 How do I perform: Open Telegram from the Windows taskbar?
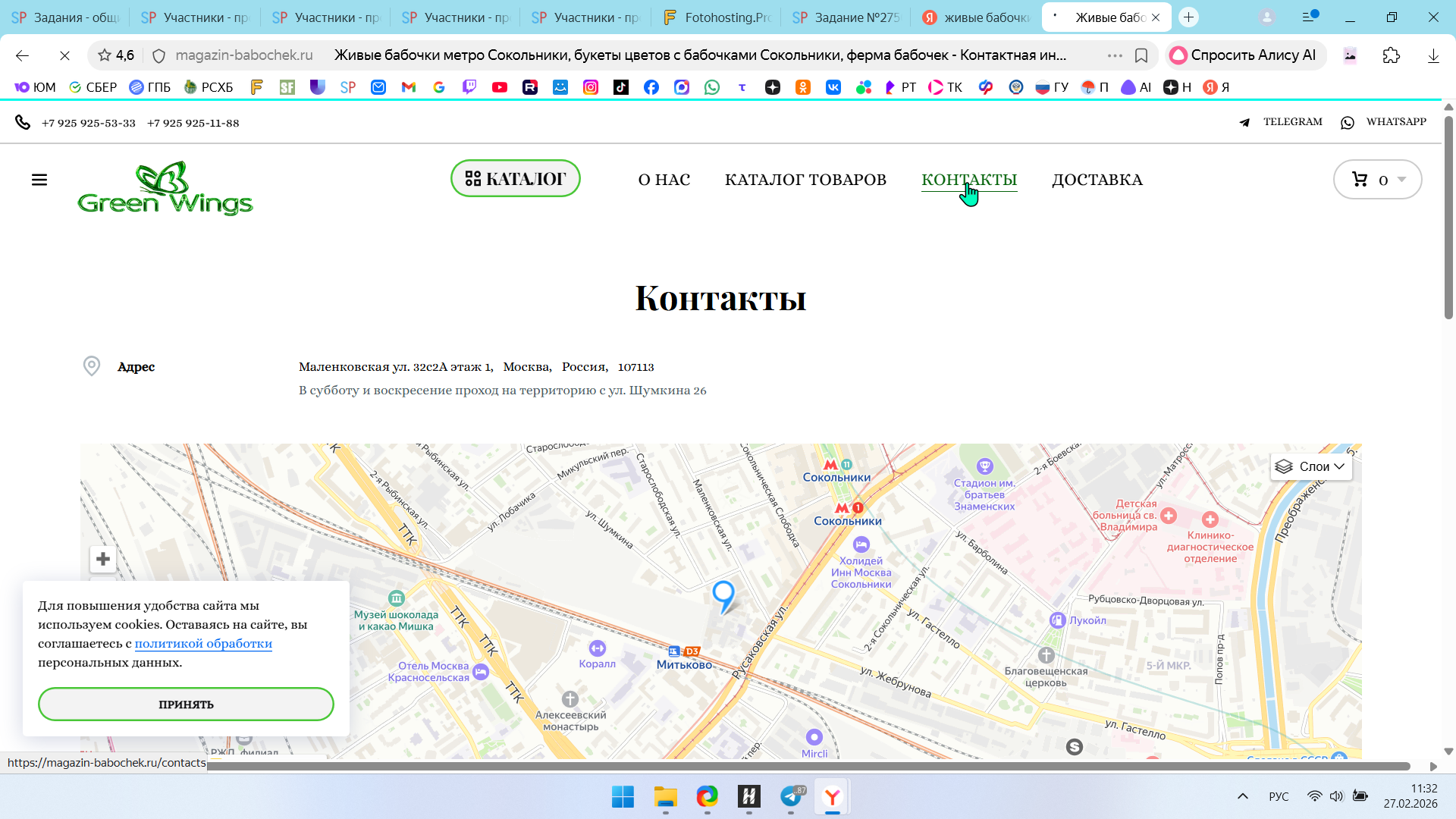(x=791, y=797)
